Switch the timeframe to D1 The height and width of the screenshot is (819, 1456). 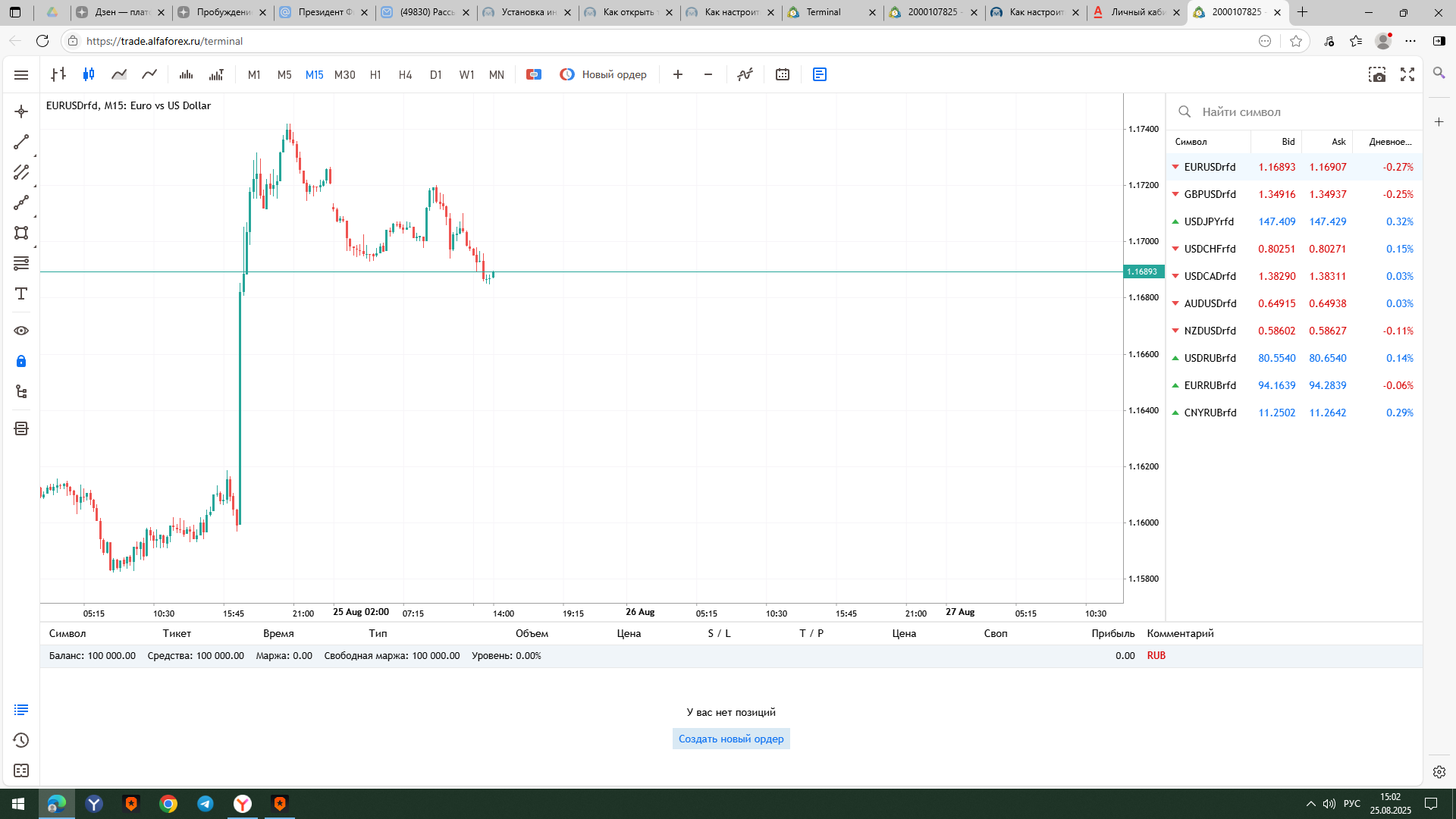(x=435, y=74)
